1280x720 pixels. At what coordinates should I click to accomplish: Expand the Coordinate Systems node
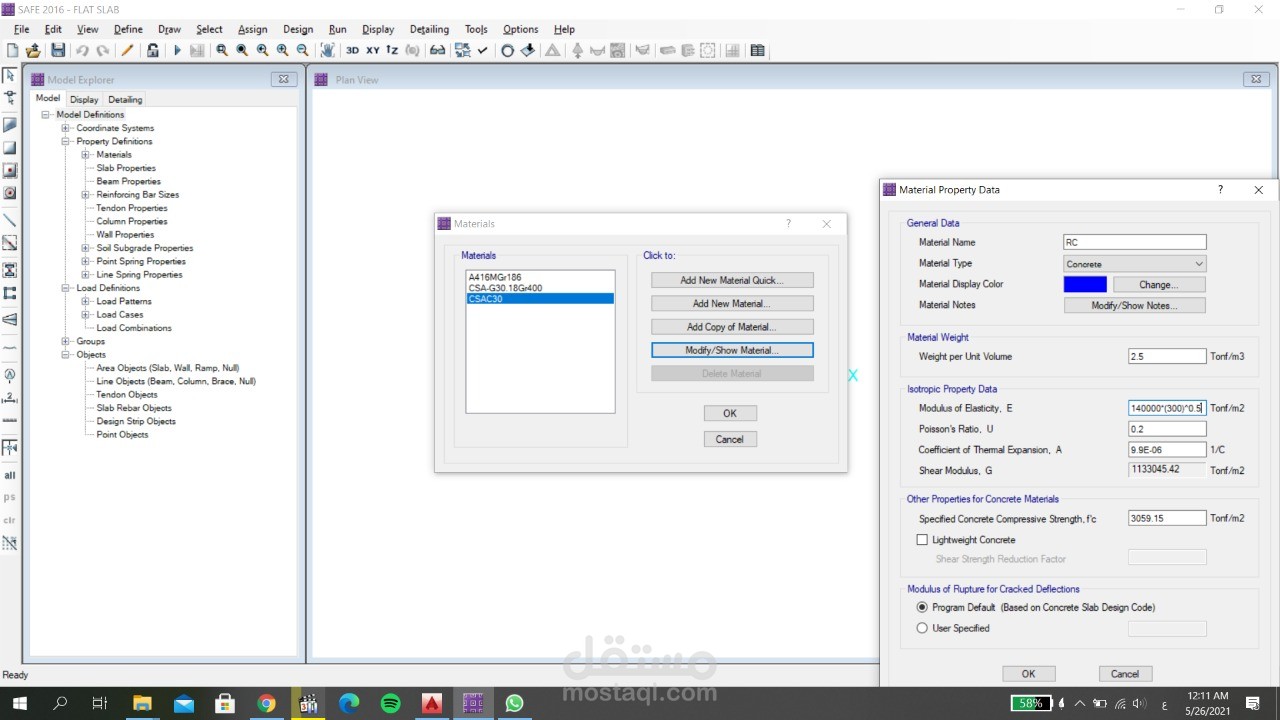pyautogui.click(x=65, y=128)
